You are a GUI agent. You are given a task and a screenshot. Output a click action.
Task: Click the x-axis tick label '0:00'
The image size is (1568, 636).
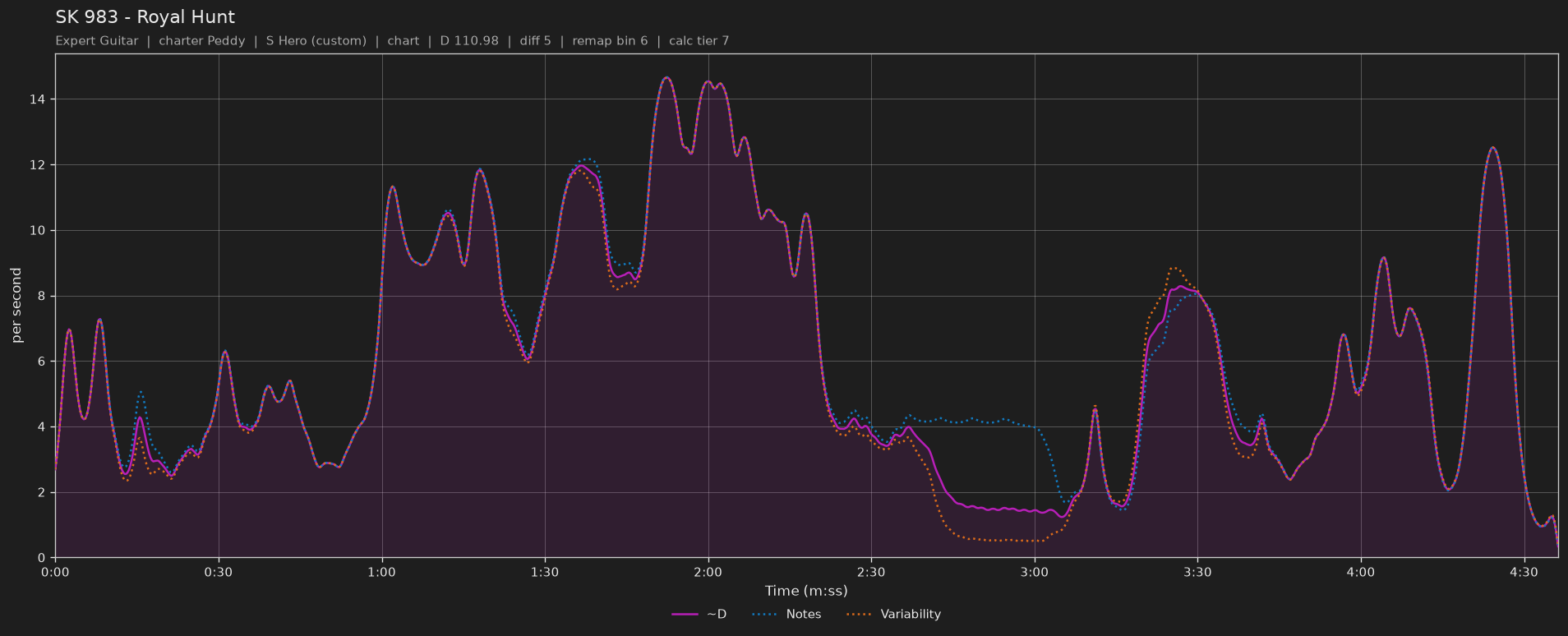click(55, 573)
